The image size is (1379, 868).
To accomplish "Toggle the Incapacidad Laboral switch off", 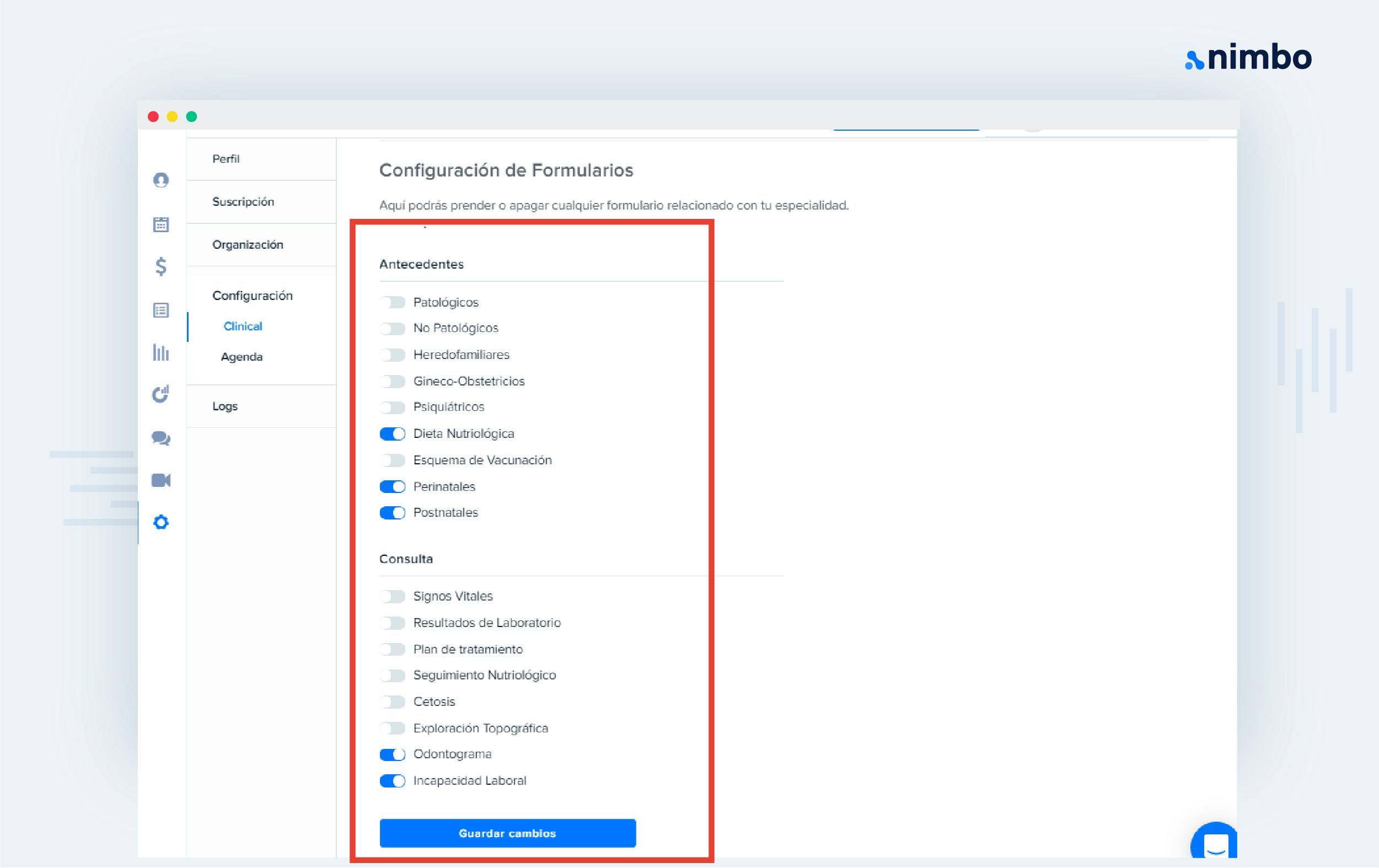I will pyautogui.click(x=392, y=781).
